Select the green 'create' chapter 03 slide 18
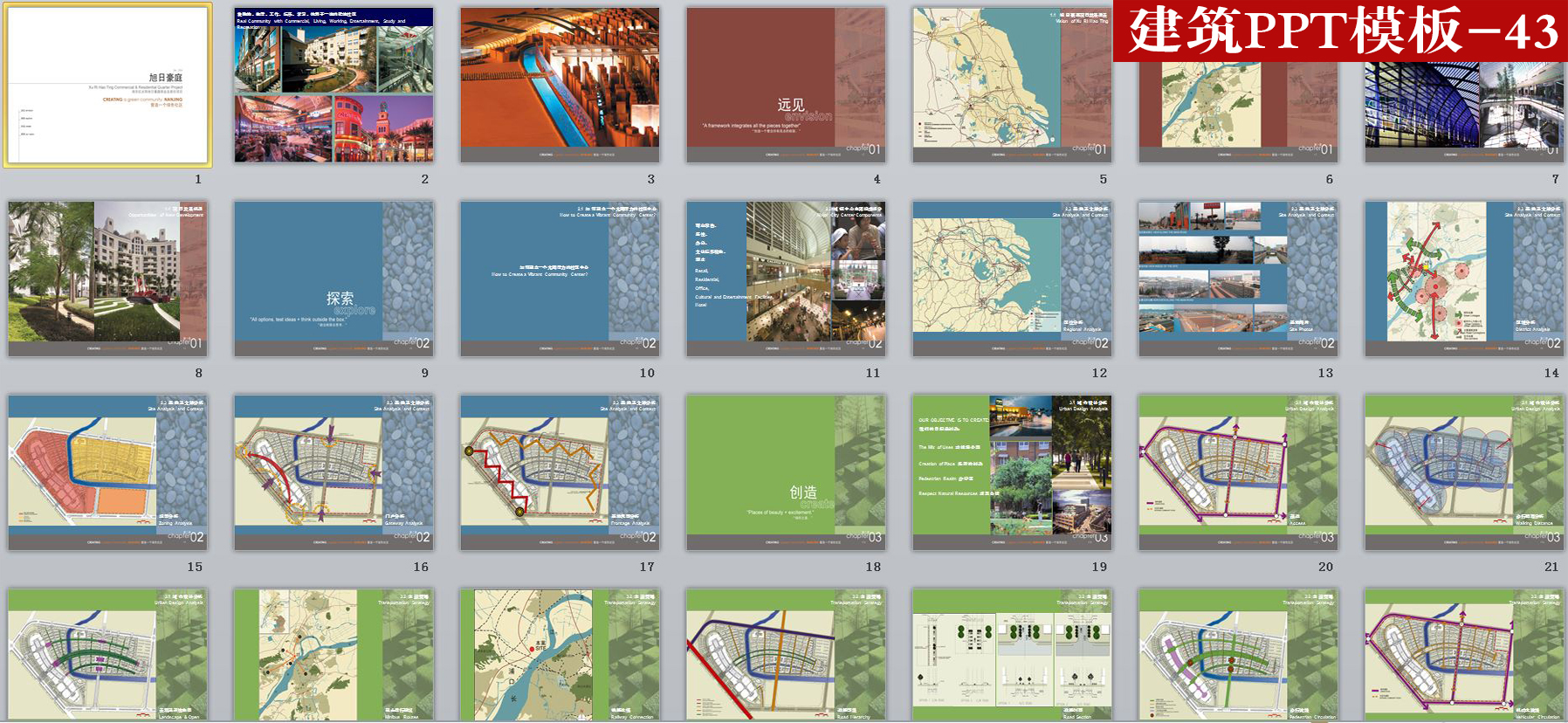 tap(786, 472)
